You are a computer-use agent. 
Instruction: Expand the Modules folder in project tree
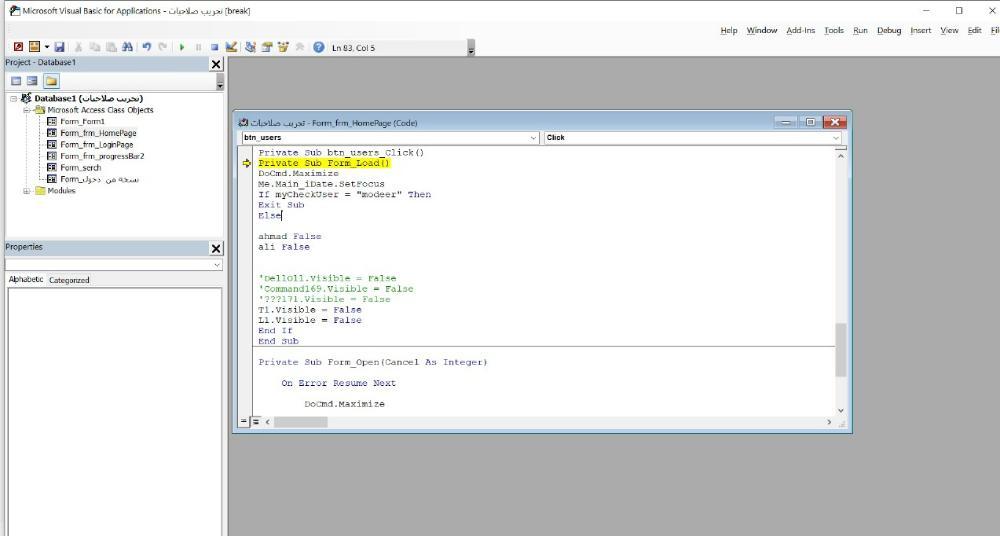pos(27,190)
